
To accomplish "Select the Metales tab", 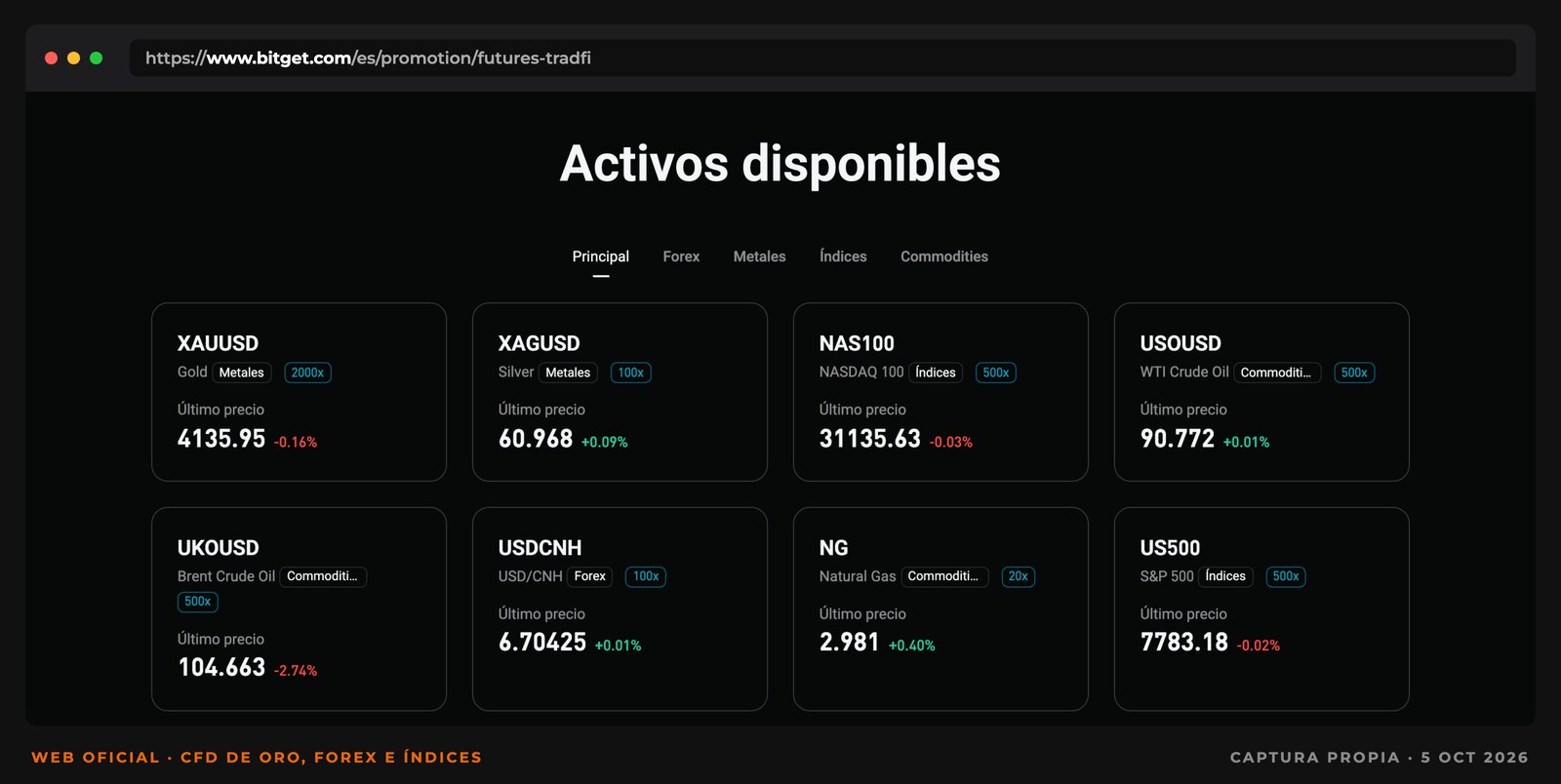I will [759, 256].
